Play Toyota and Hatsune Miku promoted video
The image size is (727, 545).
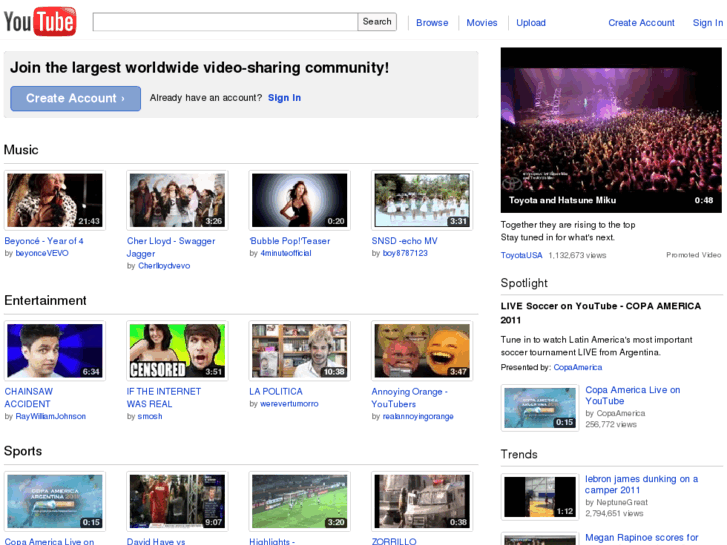(x=611, y=130)
